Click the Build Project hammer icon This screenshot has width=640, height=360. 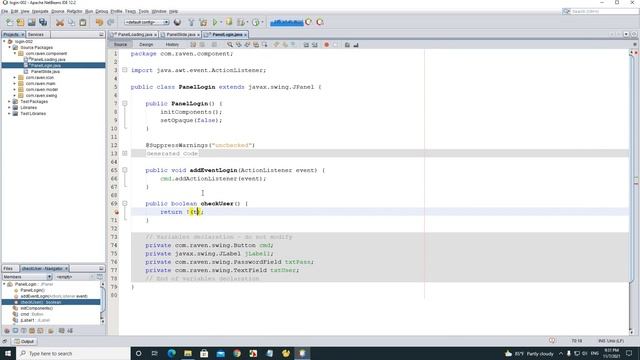coord(191,22)
